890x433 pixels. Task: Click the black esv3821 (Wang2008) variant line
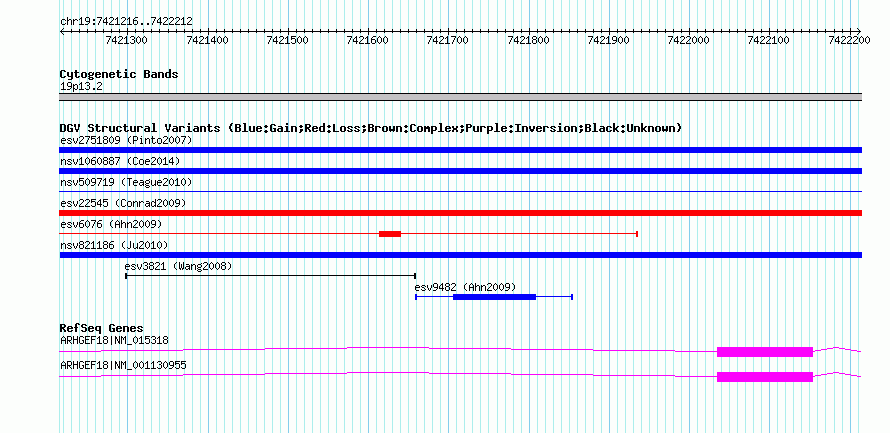(271, 276)
